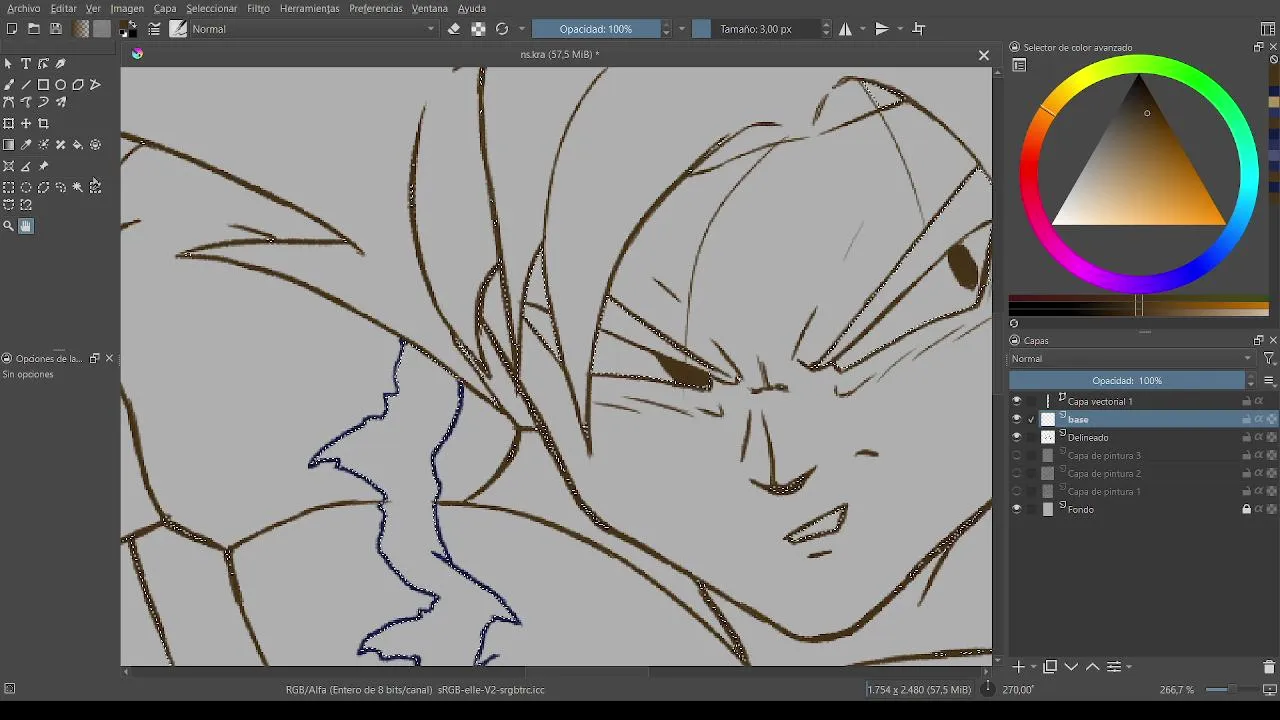Screen dimensions: 1280x720
Task: Select the Fill bucket tool
Action: 78,145
